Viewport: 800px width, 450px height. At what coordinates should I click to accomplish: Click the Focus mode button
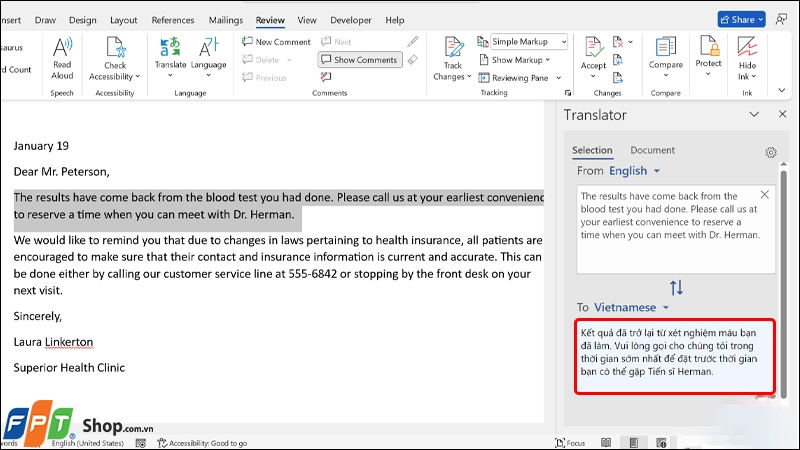570,443
